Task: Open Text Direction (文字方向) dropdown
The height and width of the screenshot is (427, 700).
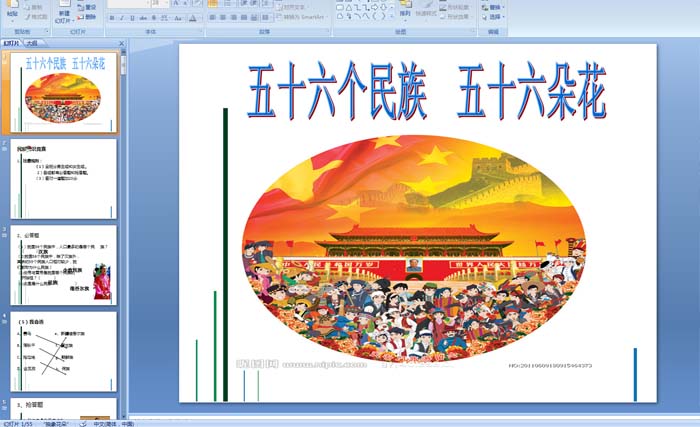Action: [292, 7]
